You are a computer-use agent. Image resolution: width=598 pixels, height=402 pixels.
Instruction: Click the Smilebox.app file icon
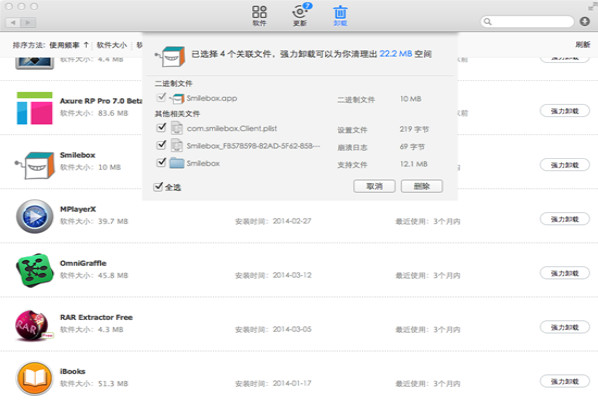pyautogui.click(x=177, y=98)
